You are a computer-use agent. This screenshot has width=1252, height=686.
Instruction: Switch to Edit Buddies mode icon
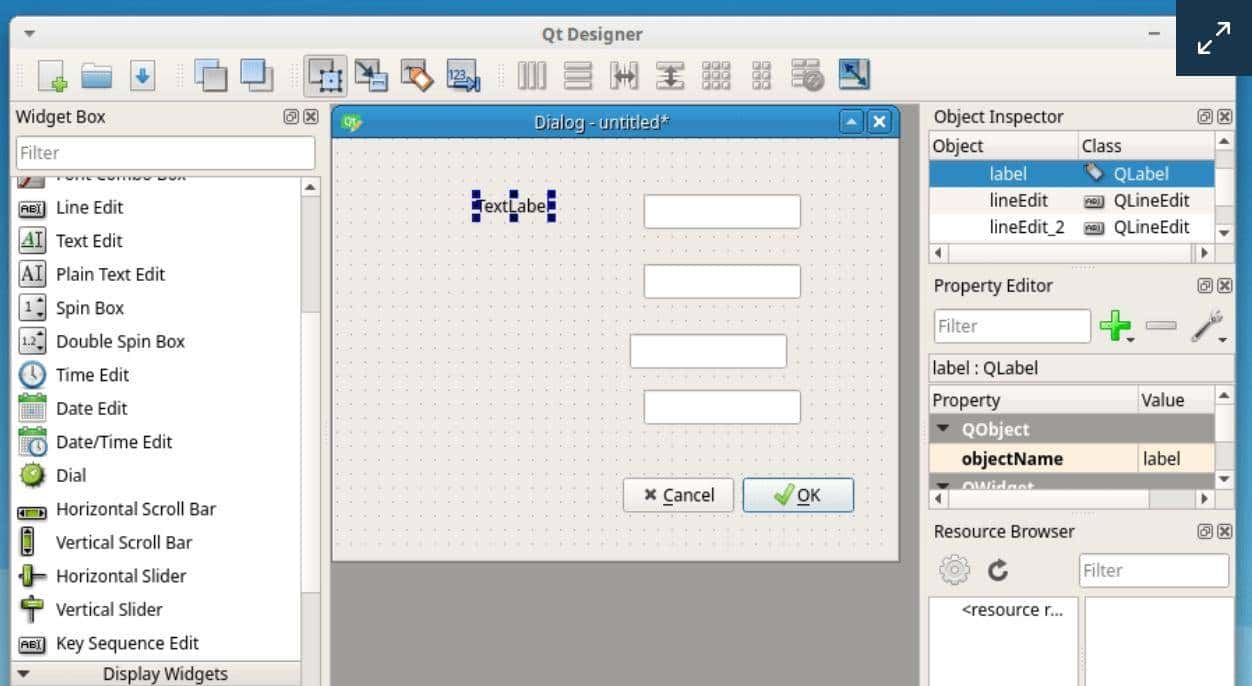tap(417, 75)
